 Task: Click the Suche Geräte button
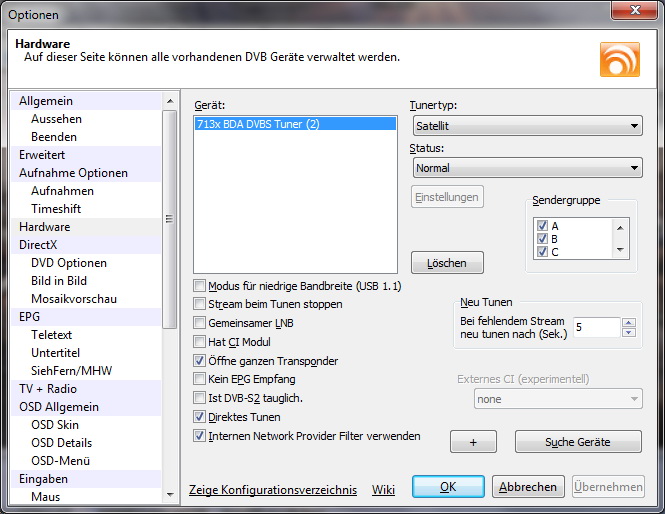[x=578, y=442]
